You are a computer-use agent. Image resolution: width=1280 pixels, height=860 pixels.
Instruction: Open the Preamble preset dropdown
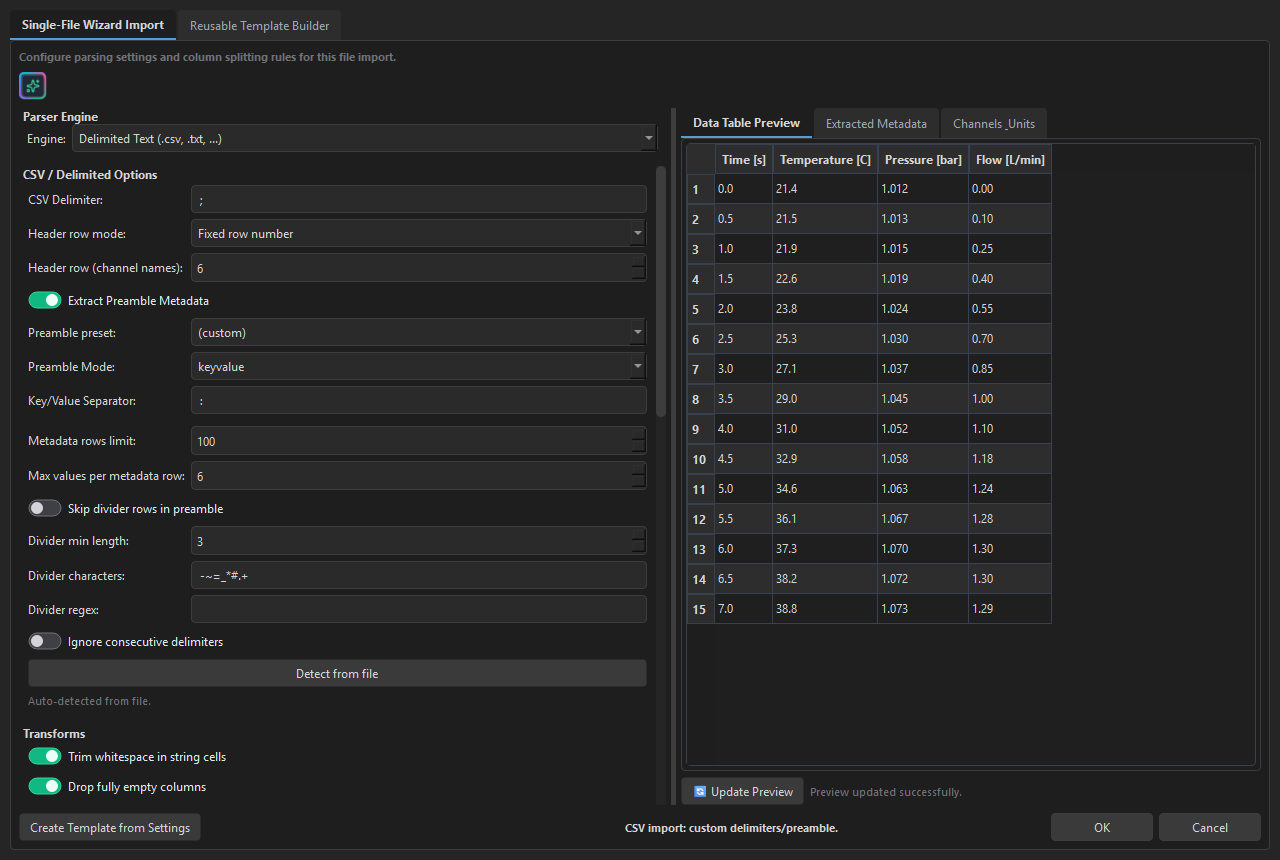click(x=418, y=332)
